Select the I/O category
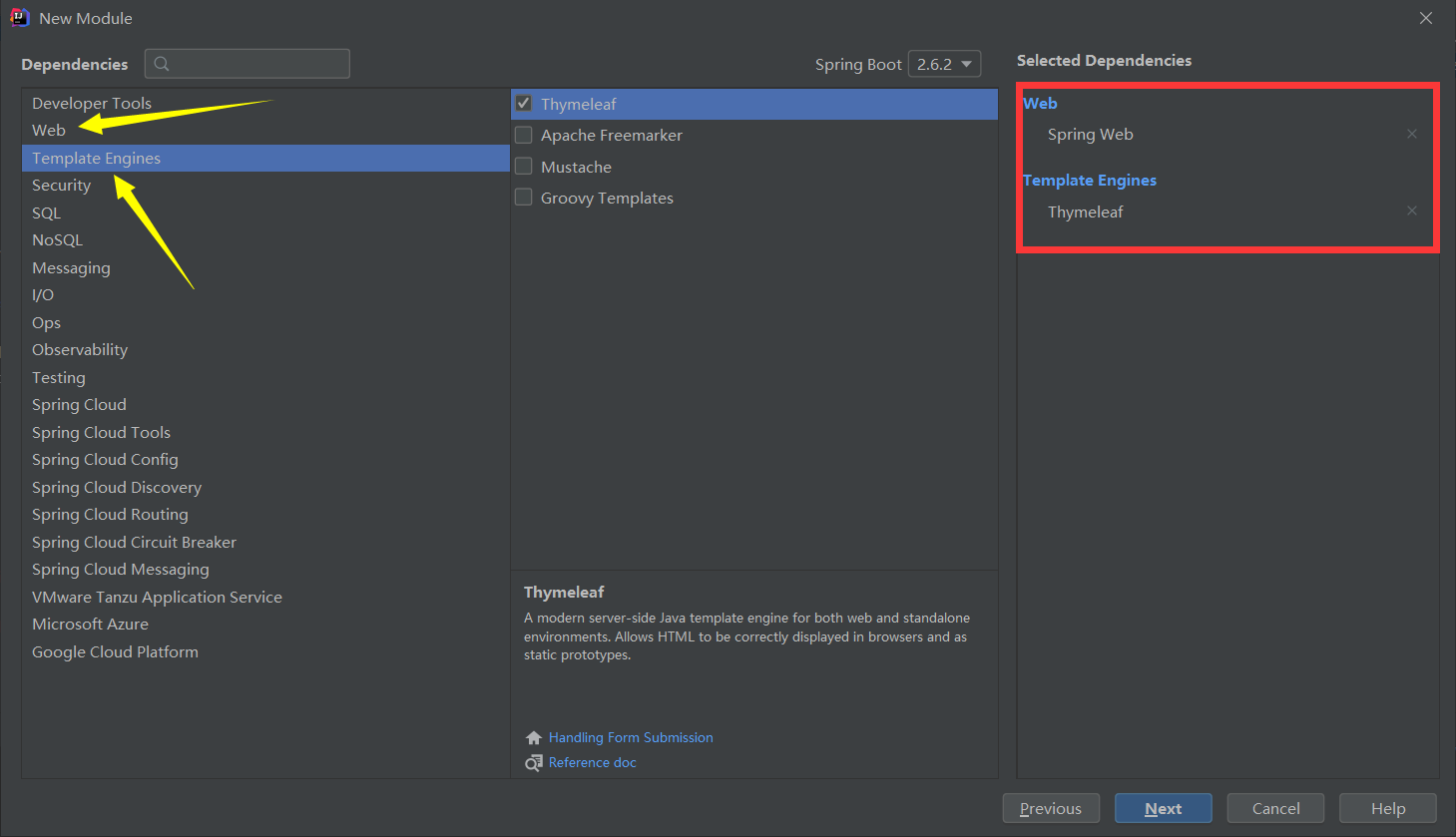Viewport: 1456px width, 837px height. click(x=265, y=295)
